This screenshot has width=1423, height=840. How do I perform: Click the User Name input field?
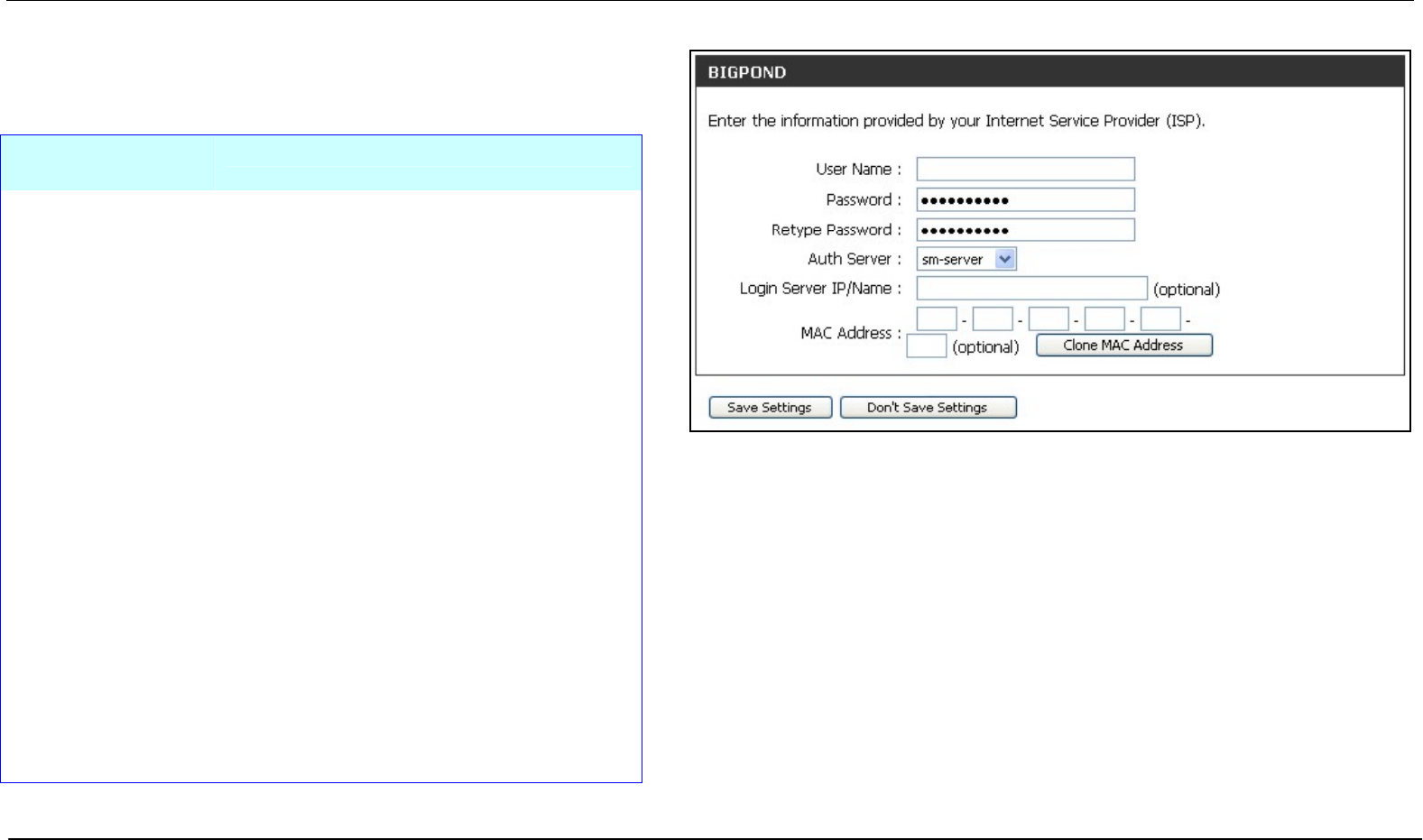(x=1025, y=169)
